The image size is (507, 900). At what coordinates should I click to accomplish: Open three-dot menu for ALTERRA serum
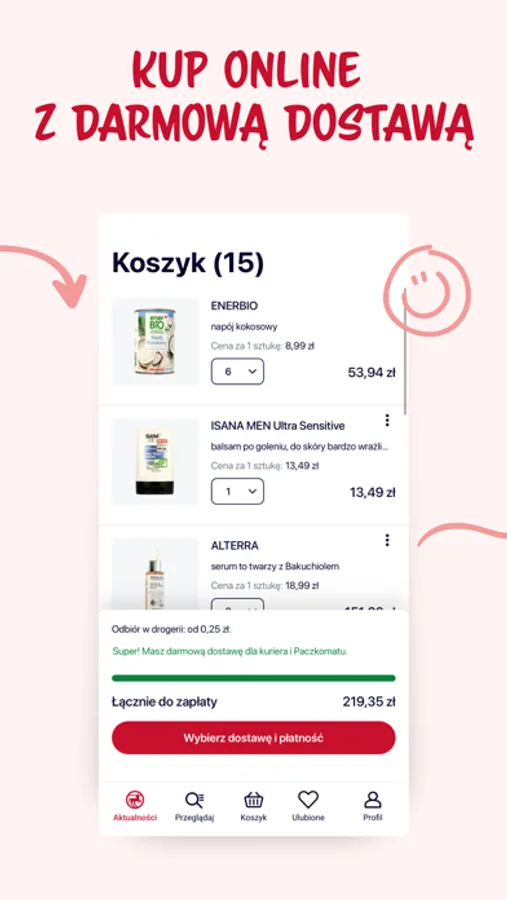[387, 540]
